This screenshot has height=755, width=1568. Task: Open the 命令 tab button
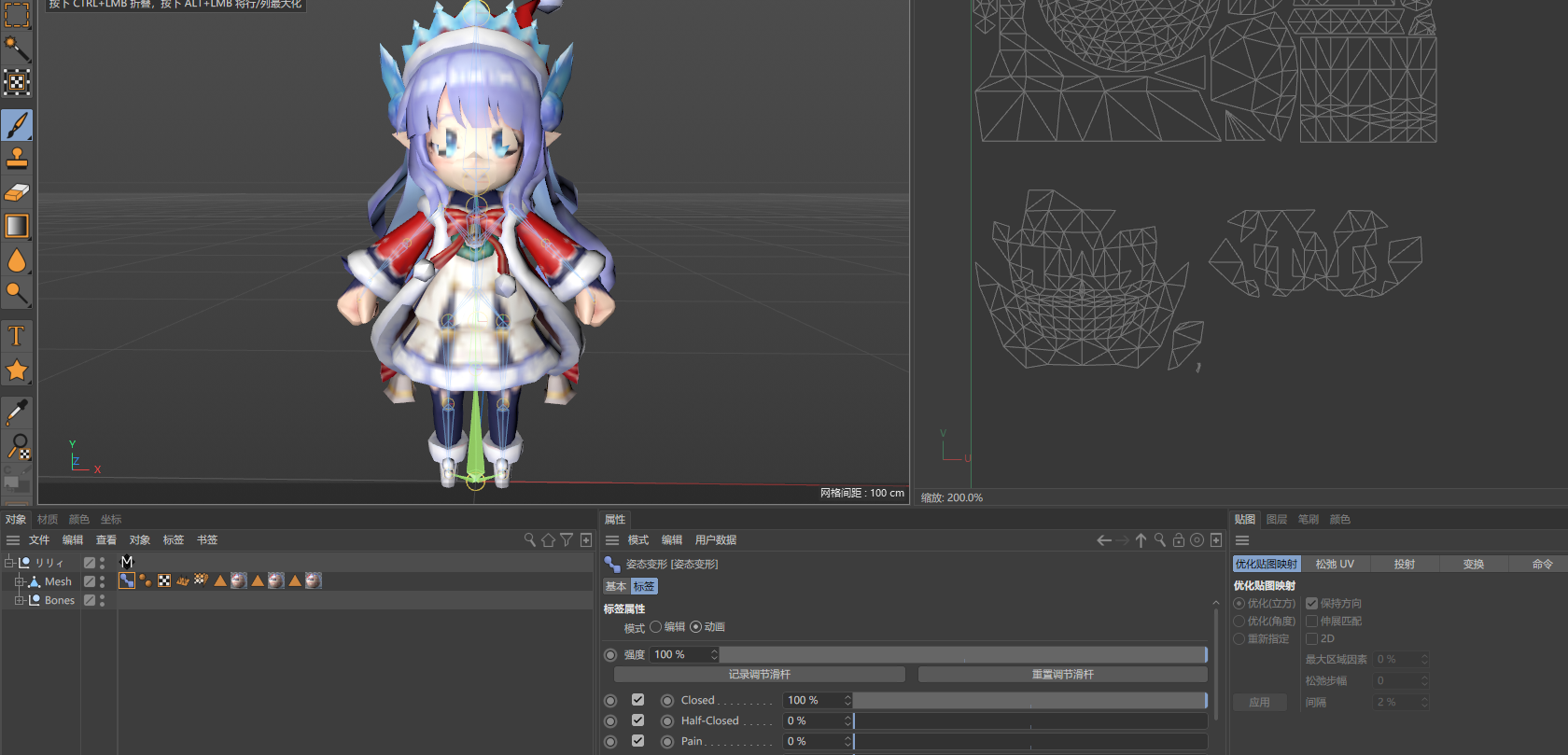1542,564
